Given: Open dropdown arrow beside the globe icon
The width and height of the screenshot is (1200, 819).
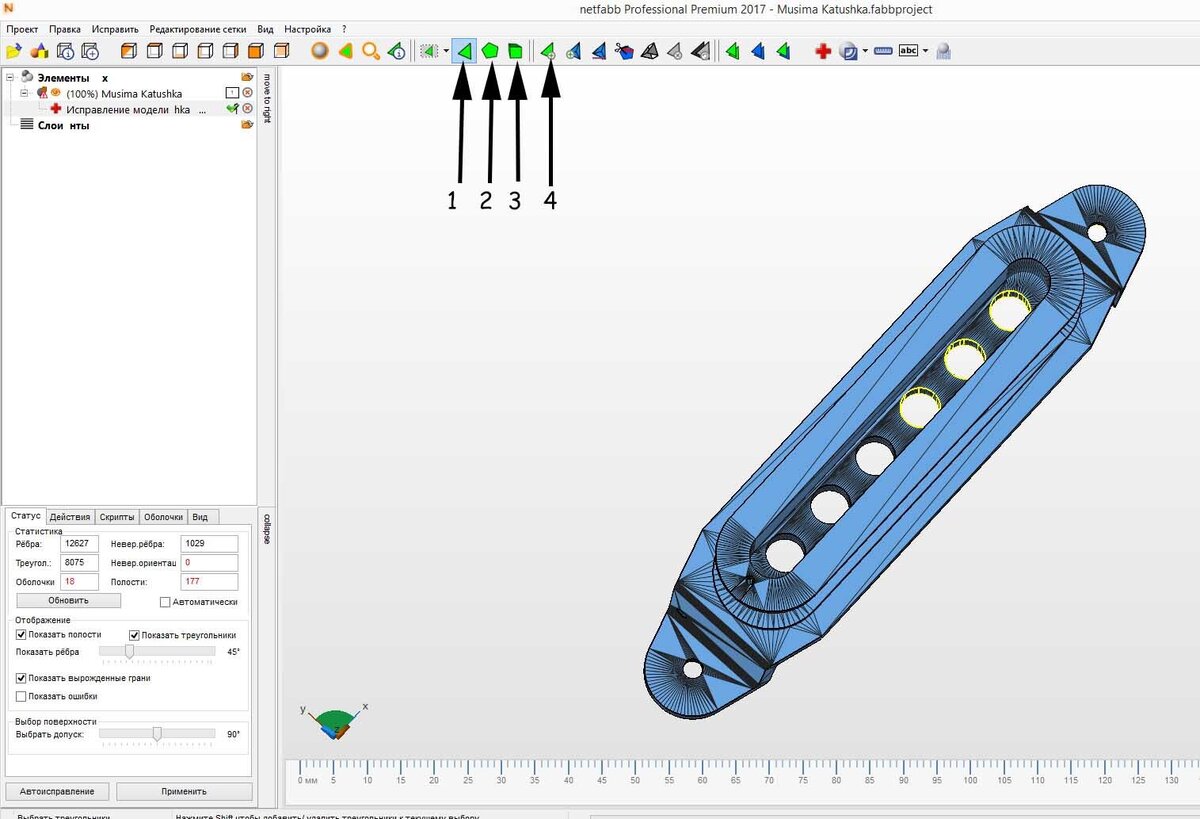Looking at the screenshot, I should 865,51.
